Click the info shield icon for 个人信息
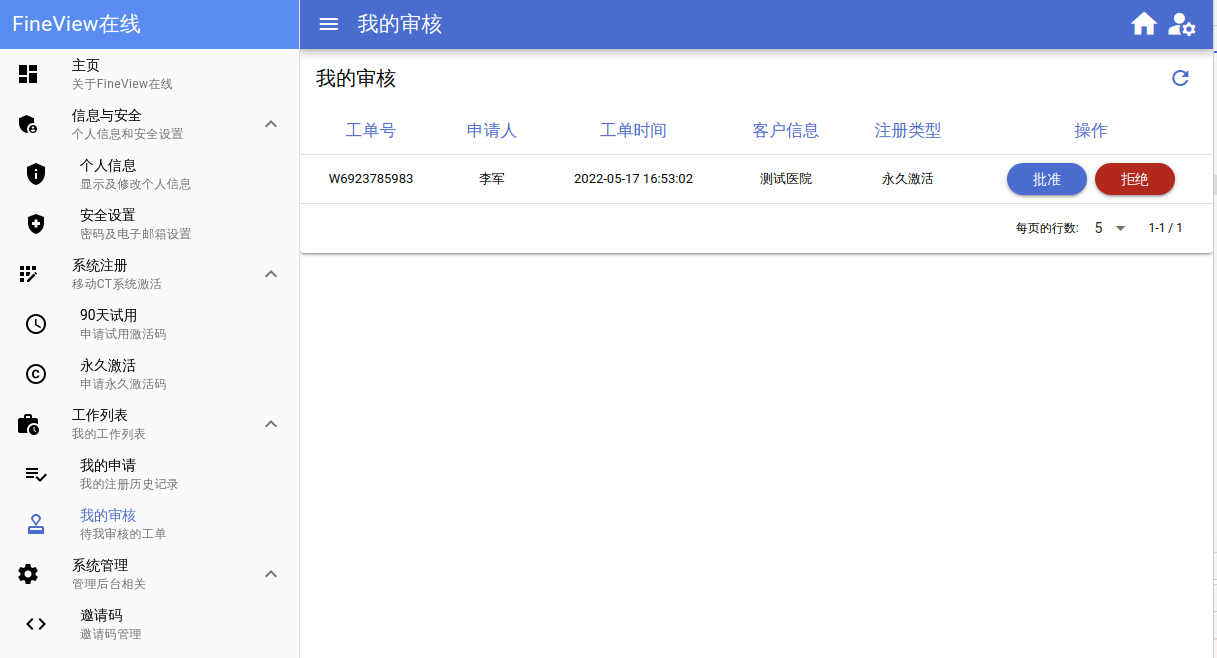The width and height of the screenshot is (1217, 658). coord(36,174)
